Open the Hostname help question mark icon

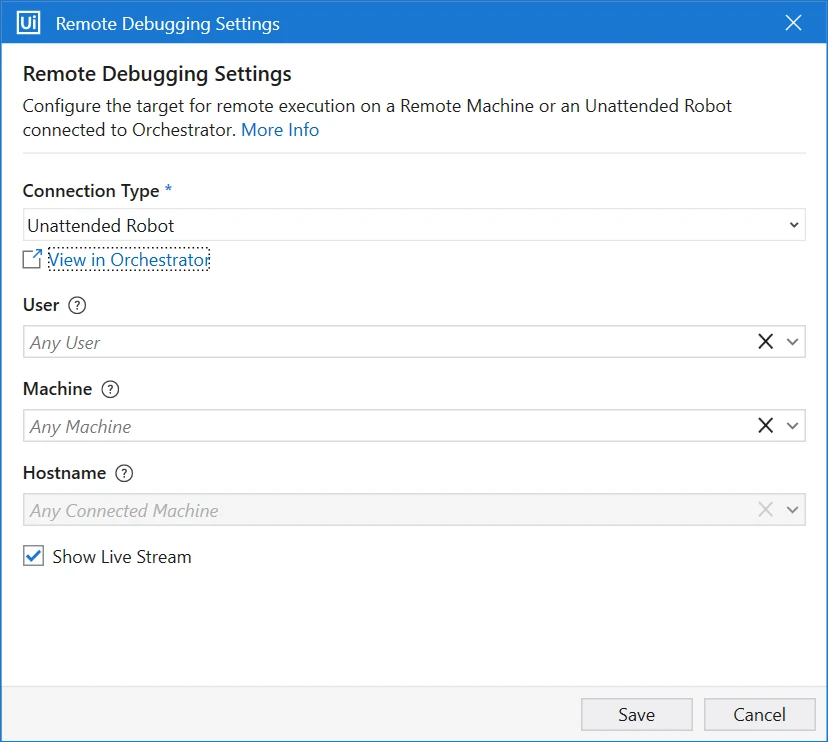tap(124, 473)
